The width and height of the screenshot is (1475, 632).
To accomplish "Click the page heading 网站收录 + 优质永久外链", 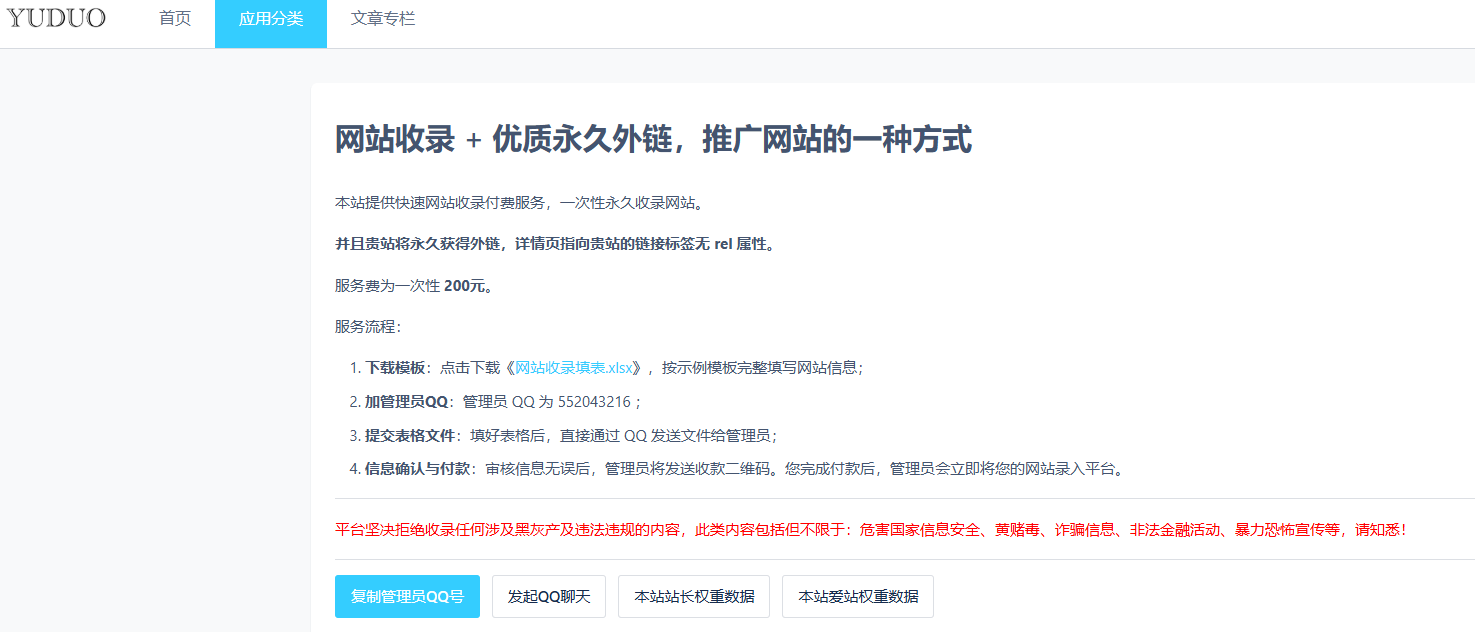I will 653,140.
